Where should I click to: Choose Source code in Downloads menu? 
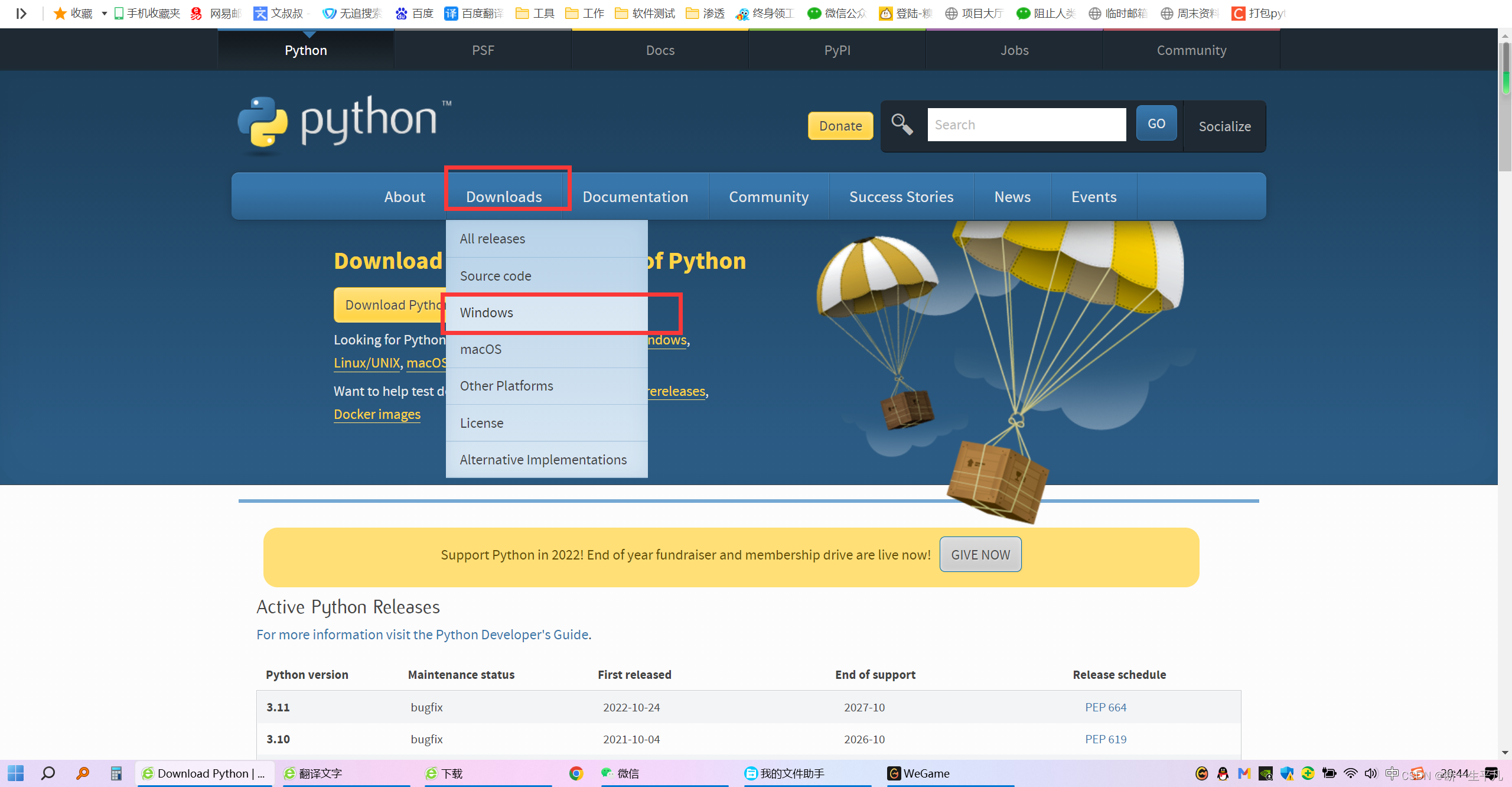pyautogui.click(x=496, y=276)
